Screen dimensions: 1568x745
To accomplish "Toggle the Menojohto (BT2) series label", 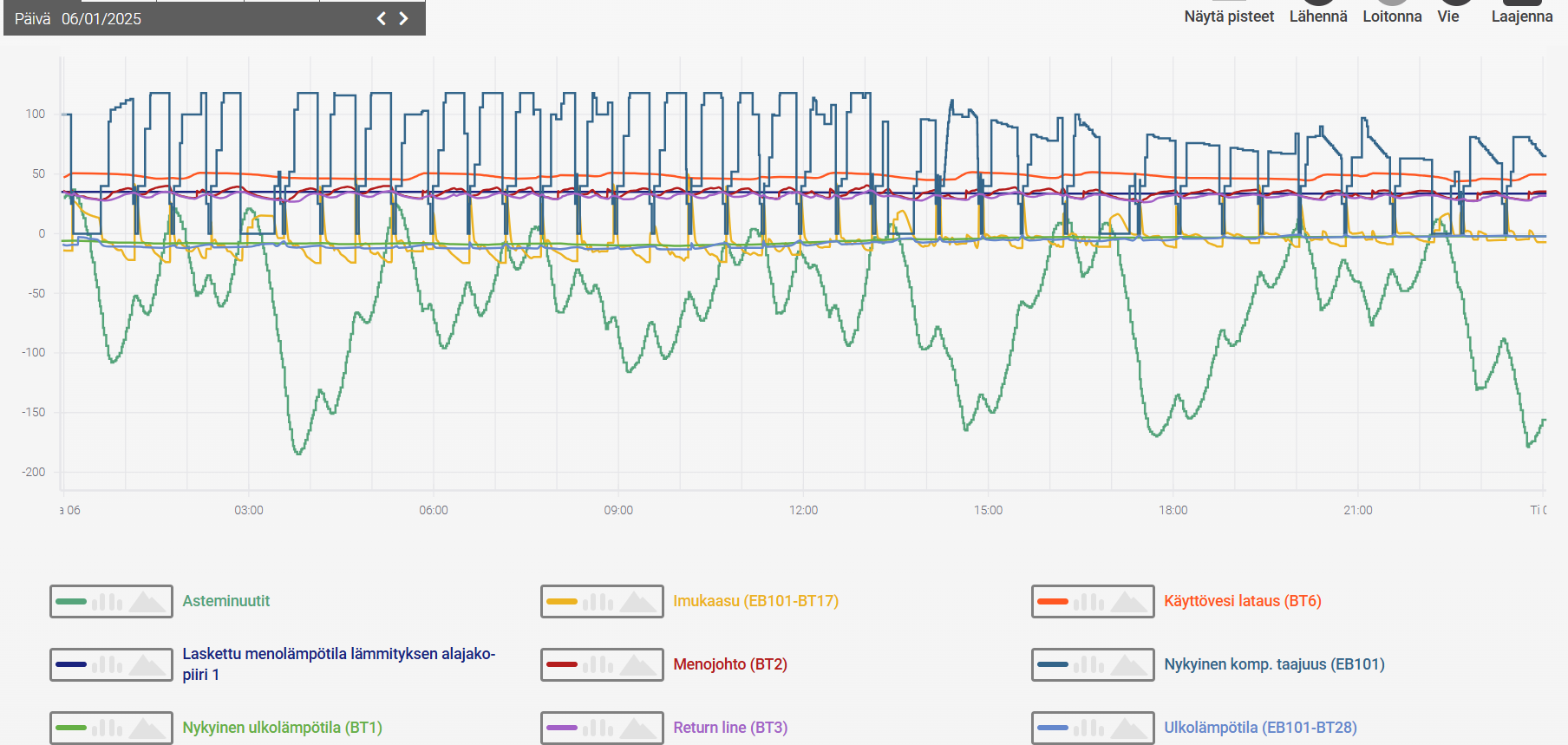I will (x=730, y=664).
